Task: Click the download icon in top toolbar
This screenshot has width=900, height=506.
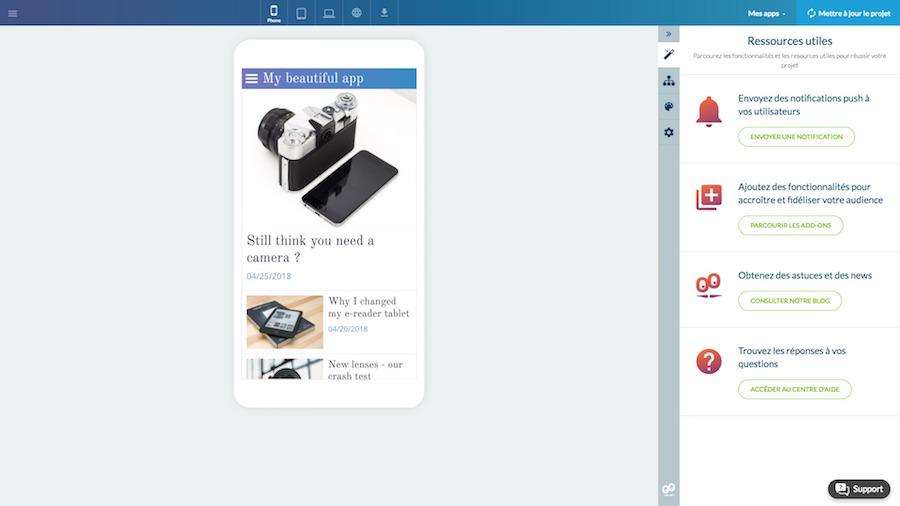Action: 384,13
